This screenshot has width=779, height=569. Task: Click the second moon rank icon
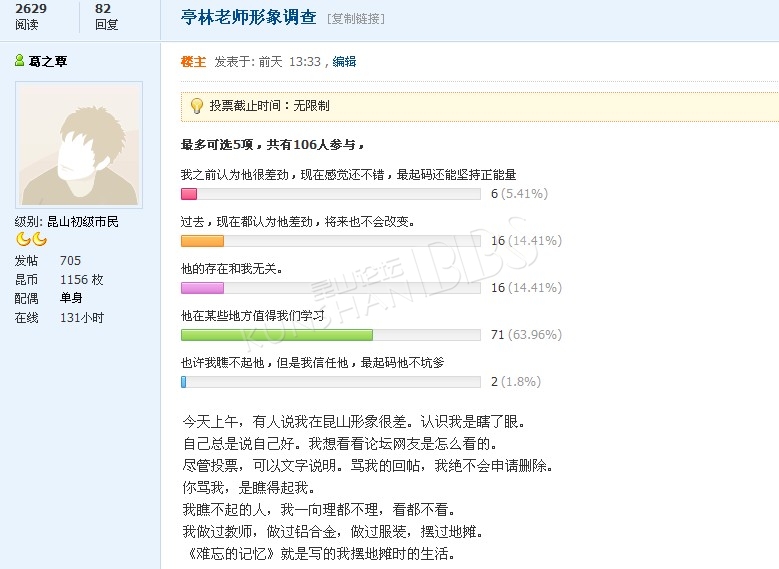click(39, 240)
